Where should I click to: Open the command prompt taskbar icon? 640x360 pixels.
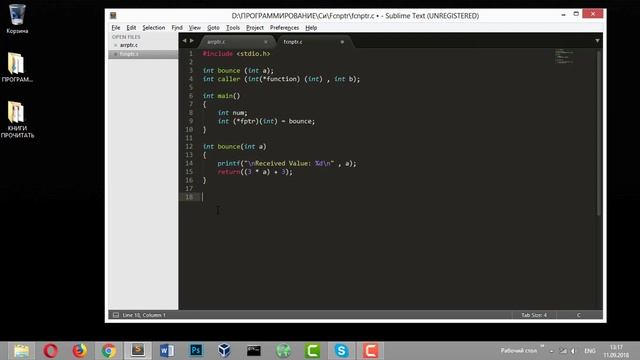253,351
